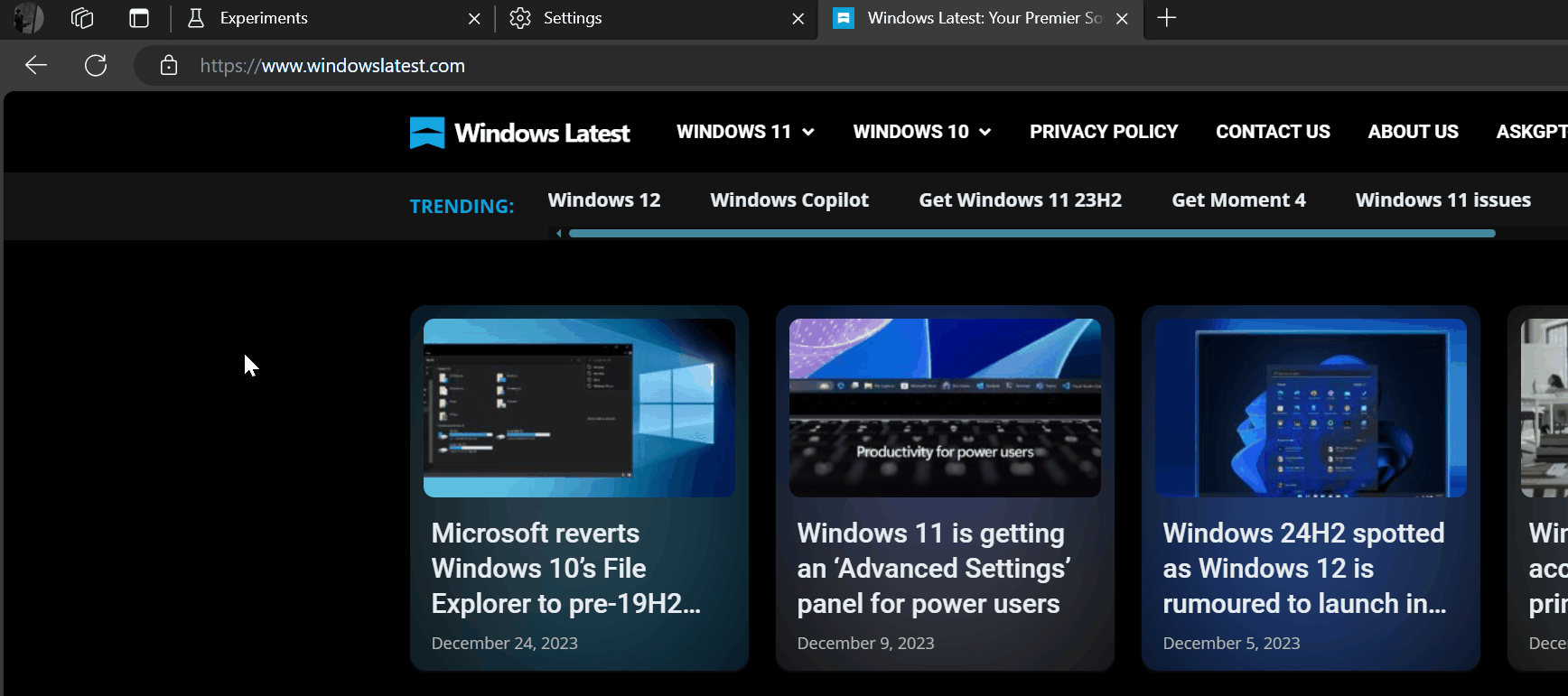Click the Windows 12 trending link
The height and width of the screenshot is (696, 1568).
pyautogui.click(x=604, y=200)
